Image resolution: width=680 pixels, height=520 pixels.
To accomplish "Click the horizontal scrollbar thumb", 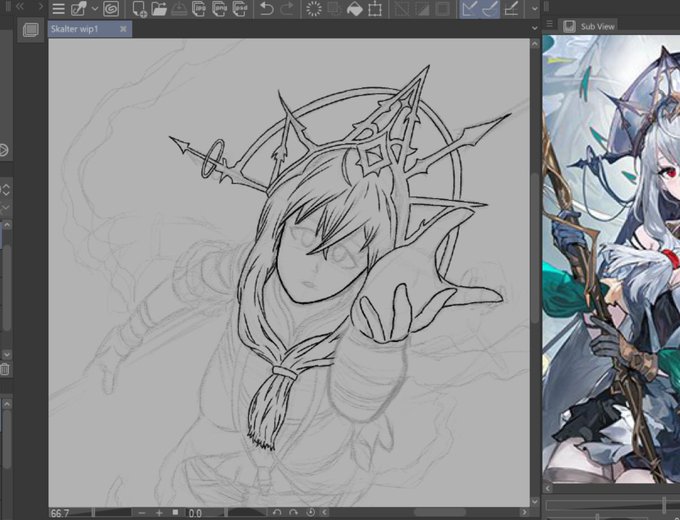I will click(x=440, y=513).
